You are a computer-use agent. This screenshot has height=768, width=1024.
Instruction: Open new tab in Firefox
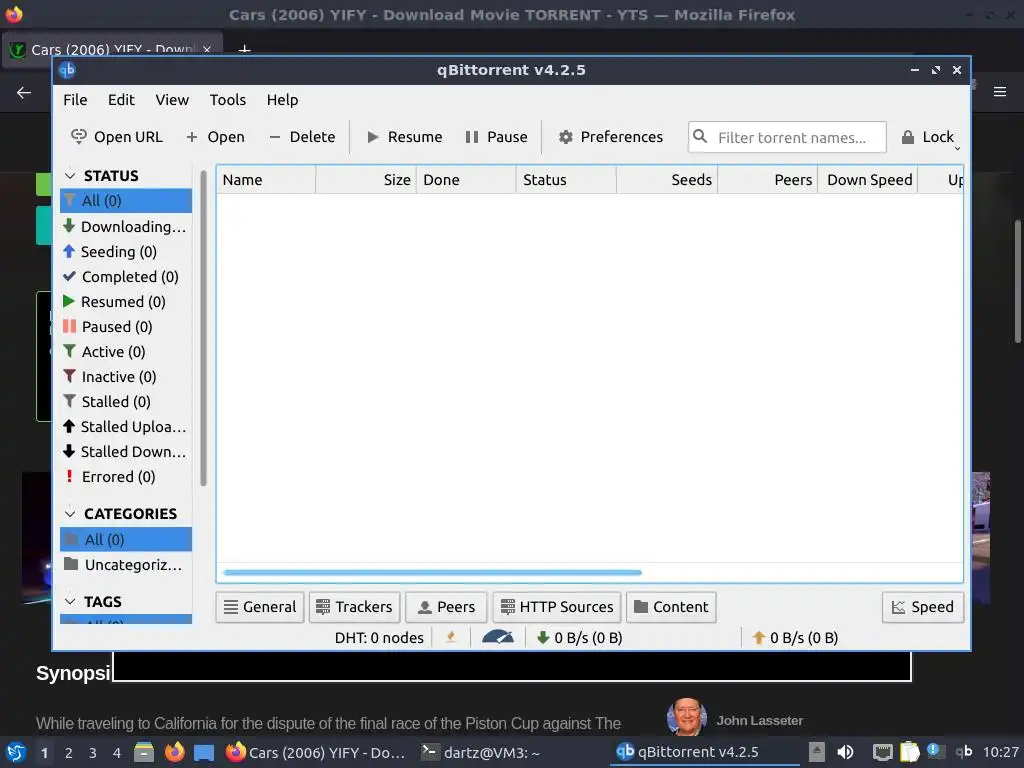(x=244, y=50)
